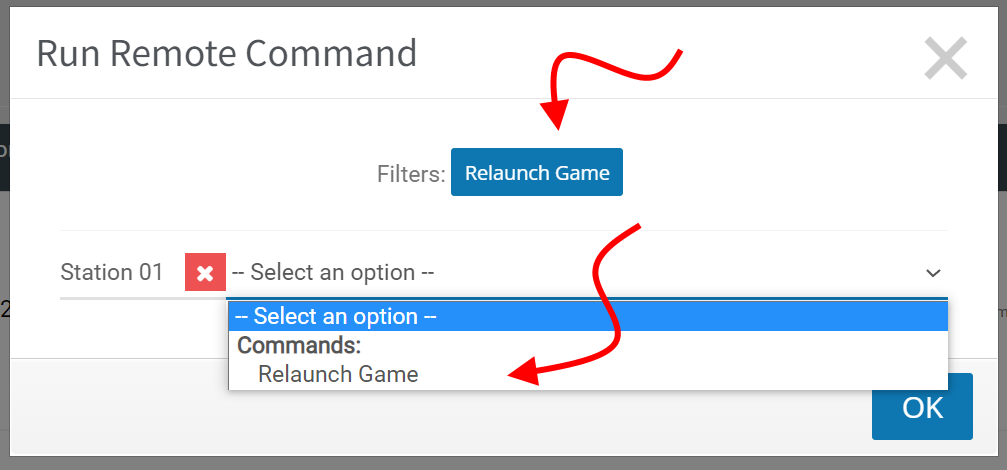
Task: Remove Station 01 with red x icon
Action: tap(206, 272)
